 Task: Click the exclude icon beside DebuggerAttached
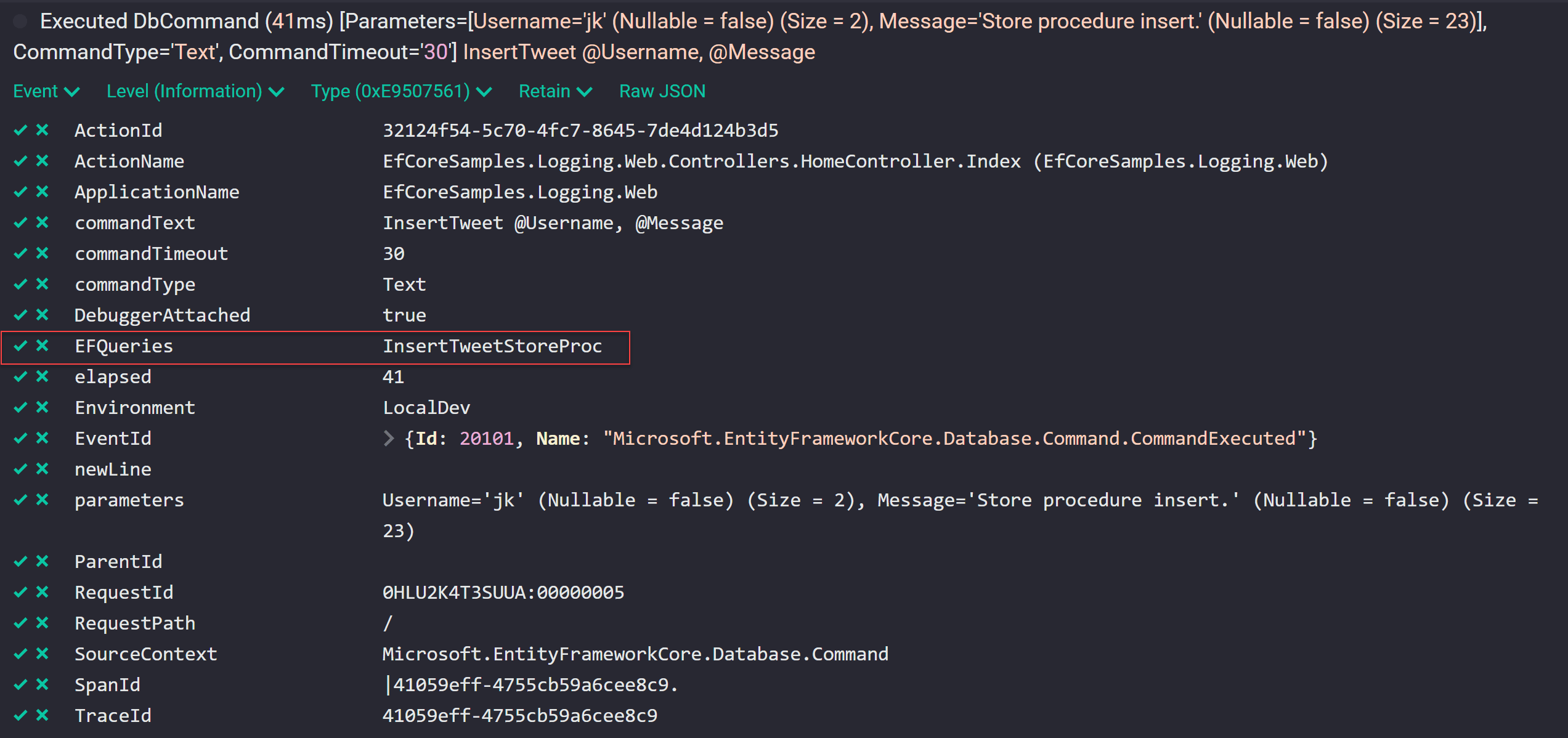[42, 315]
